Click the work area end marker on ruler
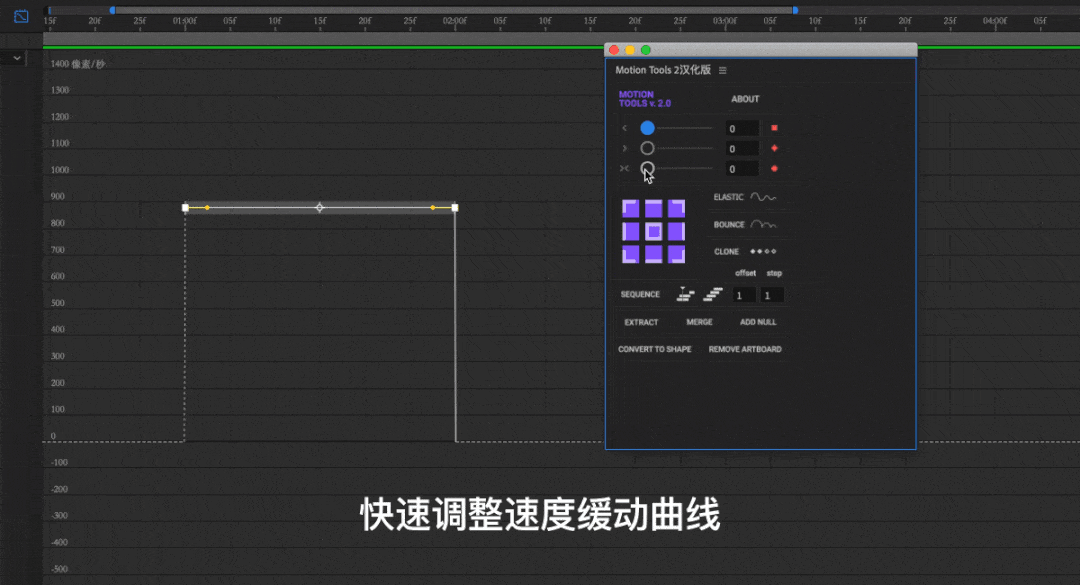Screen dimensions: 1080x585 coord(796,10)
